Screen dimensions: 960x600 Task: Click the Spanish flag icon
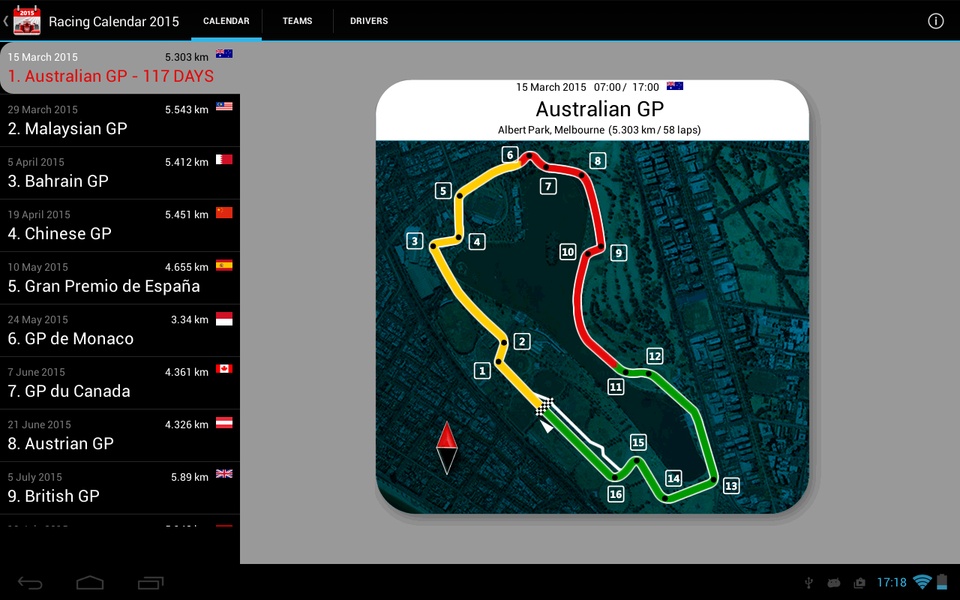pos(224,265)
